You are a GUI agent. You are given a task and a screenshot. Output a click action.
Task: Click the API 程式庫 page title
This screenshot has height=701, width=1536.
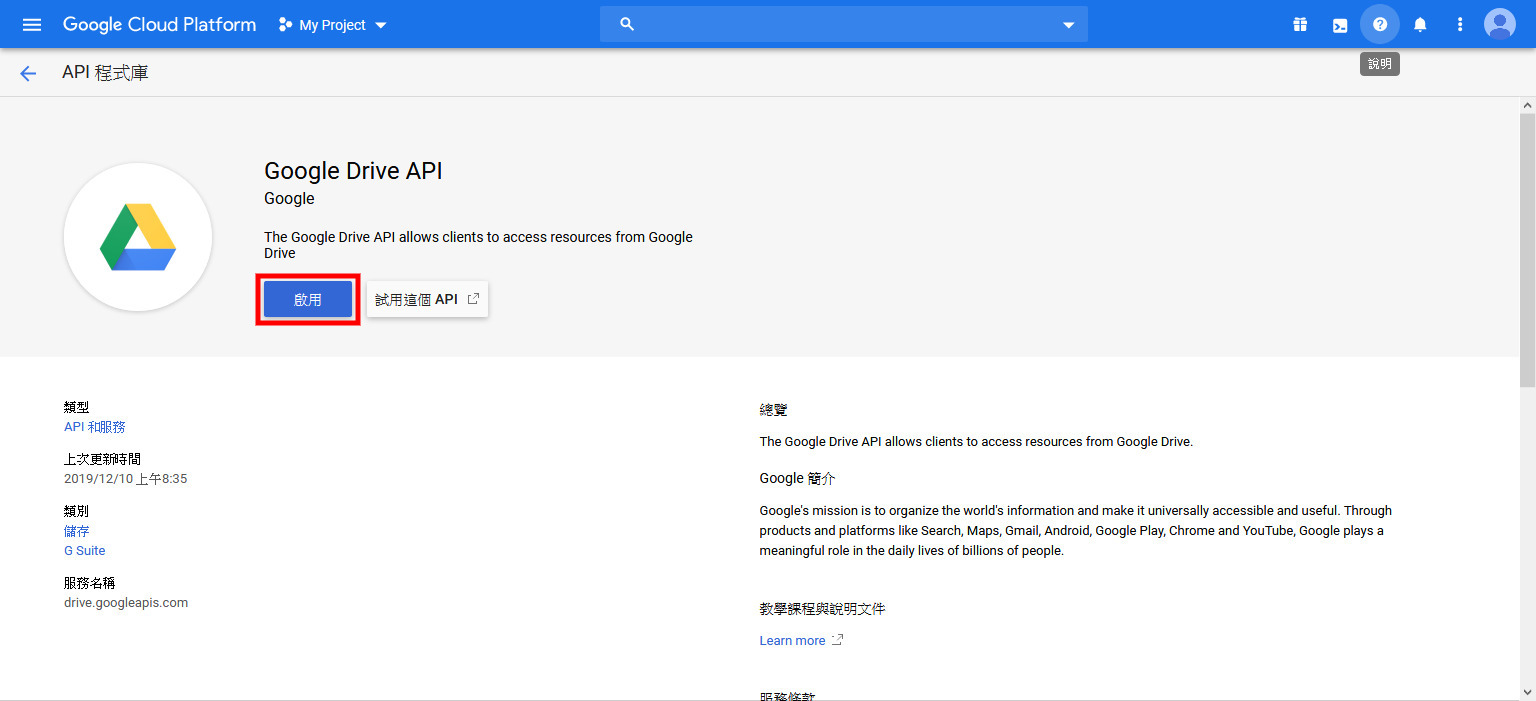pyautogui.click(x=105, y=73)
